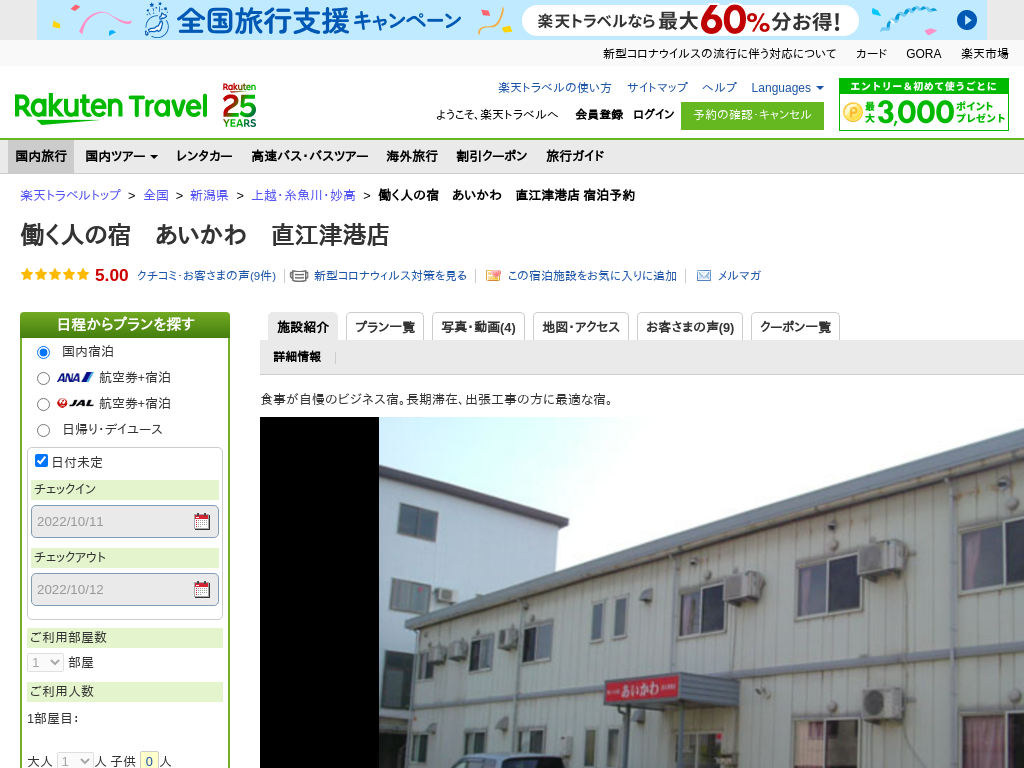Click the 全国旅行支援キャンペーン banner
This screenshot has width=1024, height=768.
click(x=512, y=20)
